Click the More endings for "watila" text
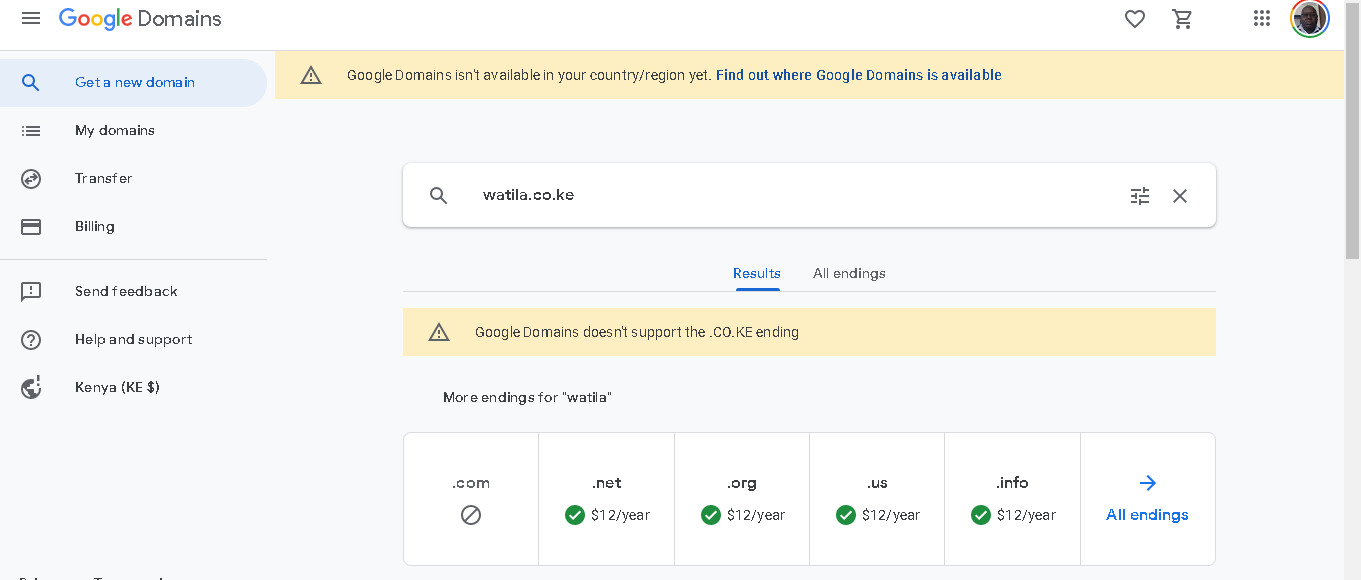Image resolution: width=1361 pixels, height=580 pixels. (x=527, y=398)
